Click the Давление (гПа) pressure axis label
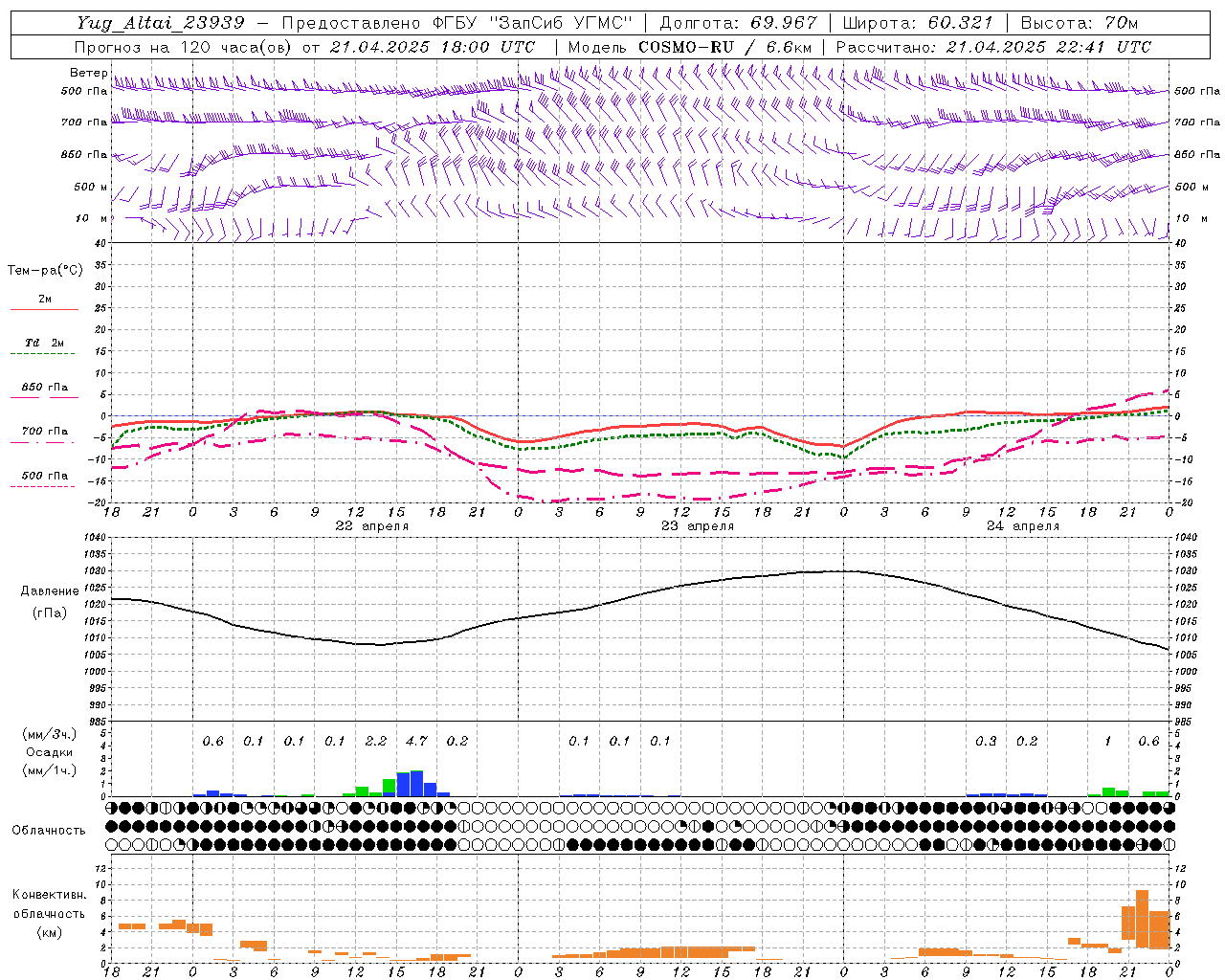This screenshot has width=1225, height=980. (x=50, y=602)
